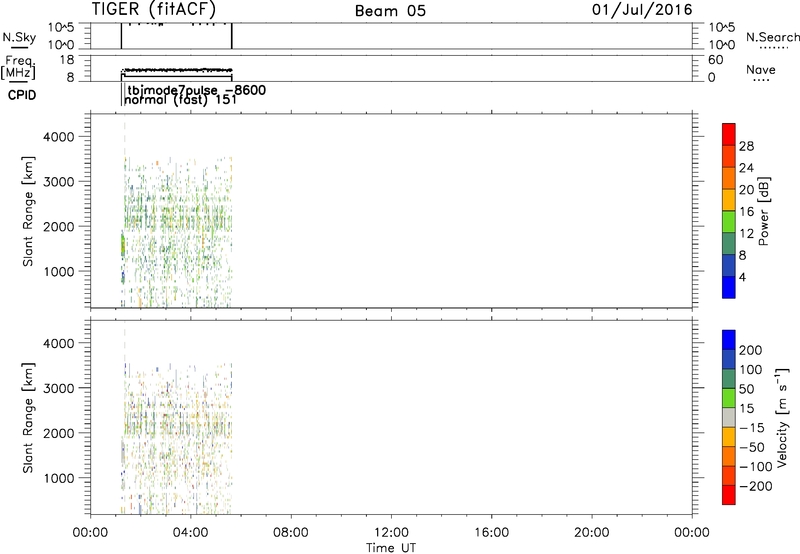Image resolution: width=800 pixels, height=554 pixels.
Task: Select the 3000 tick in the velocity panel
Action: point(59,388)
